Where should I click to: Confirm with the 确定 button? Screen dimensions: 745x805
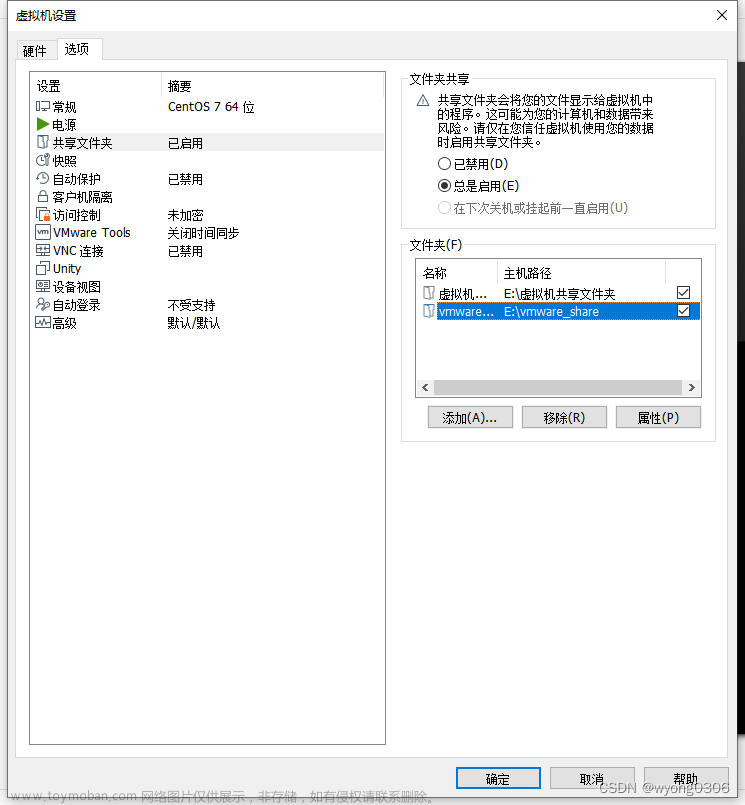pyautogui.click(x=498, y=778)
